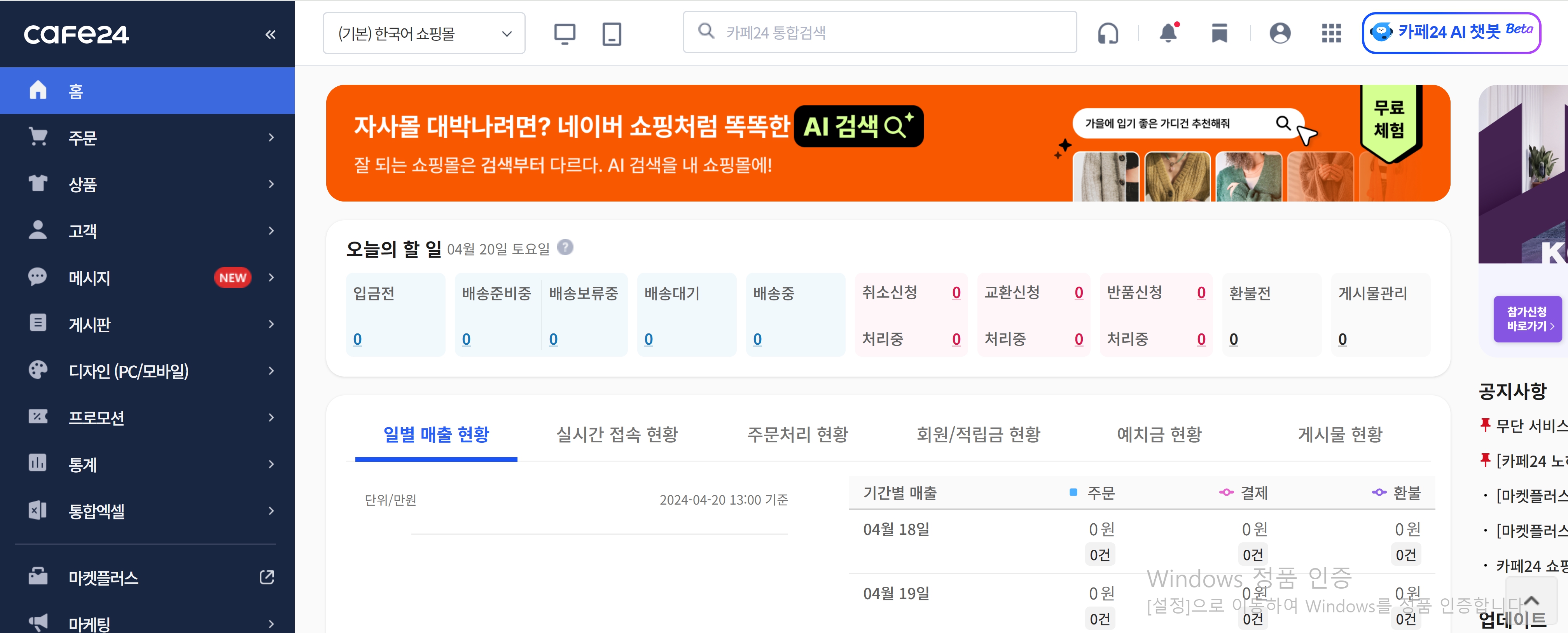Open the user account icon
This screenshot has height=633, width=1568.
pos(1280,33)
